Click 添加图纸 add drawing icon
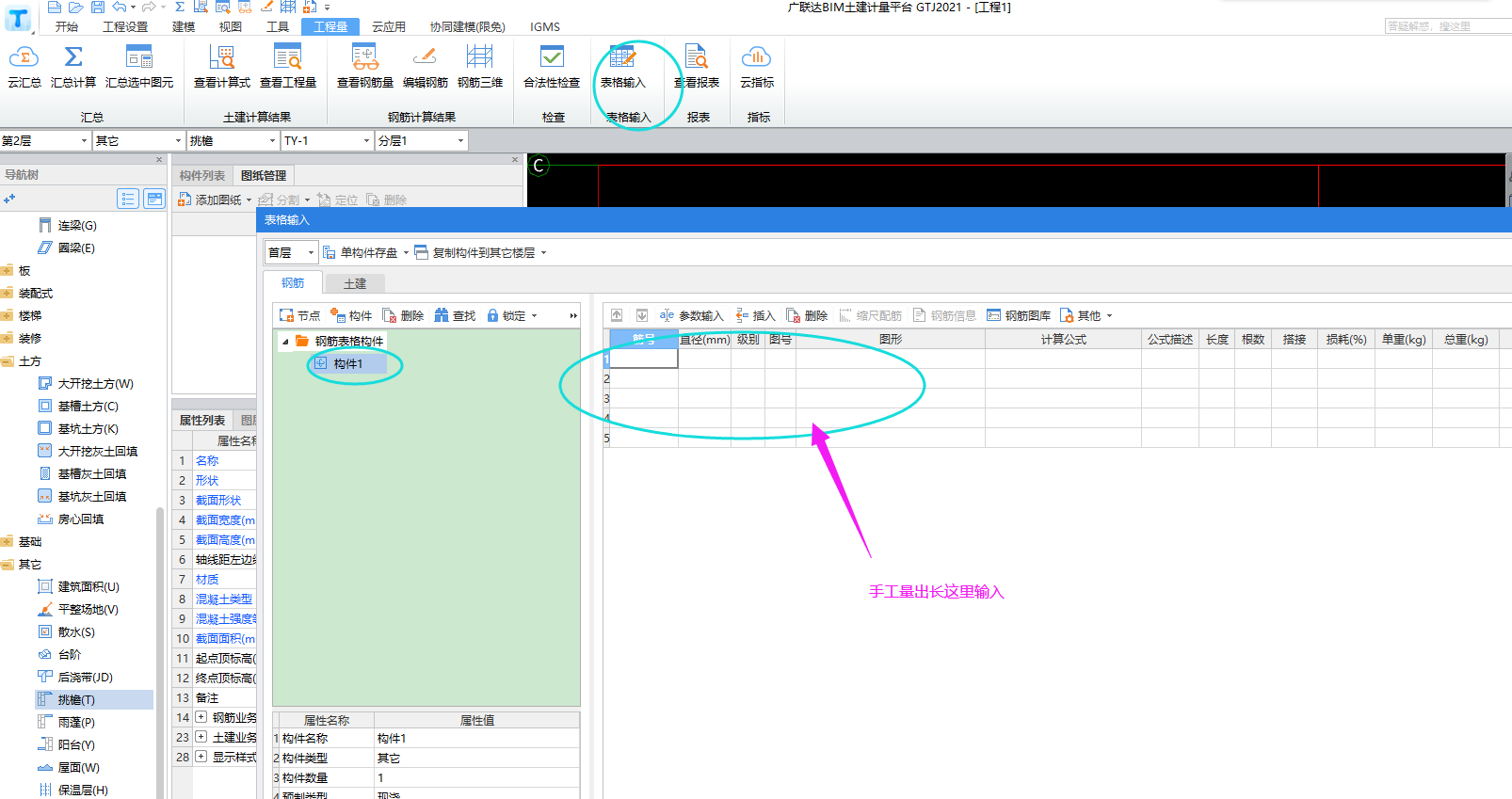Image resolution: width=1512 pixels, height=799 pixels. coord(185,200)
